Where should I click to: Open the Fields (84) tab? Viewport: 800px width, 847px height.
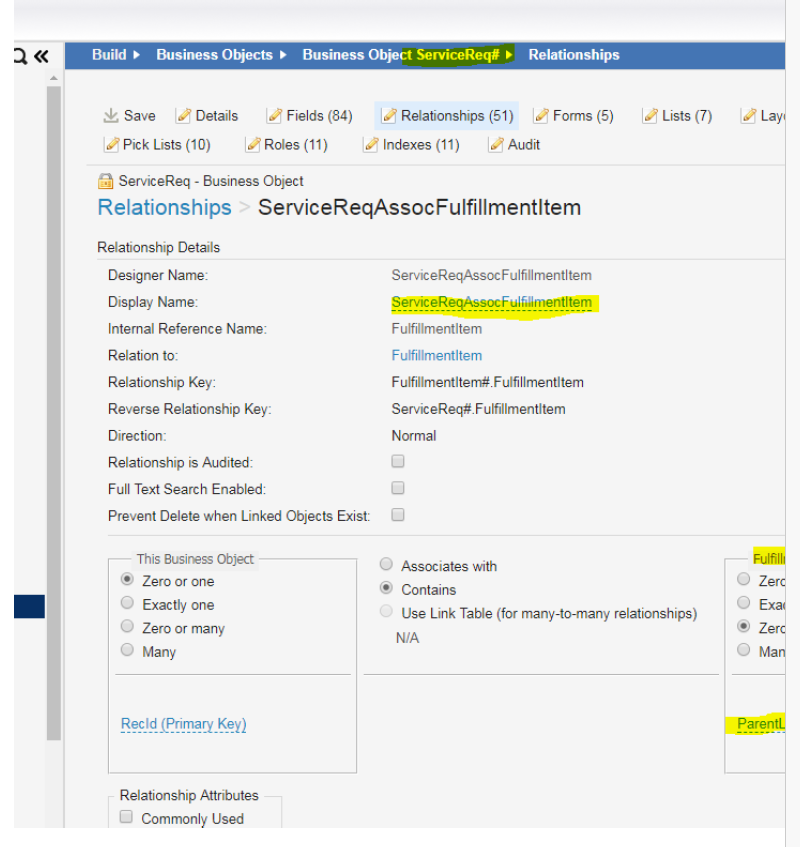click(310, 116)
